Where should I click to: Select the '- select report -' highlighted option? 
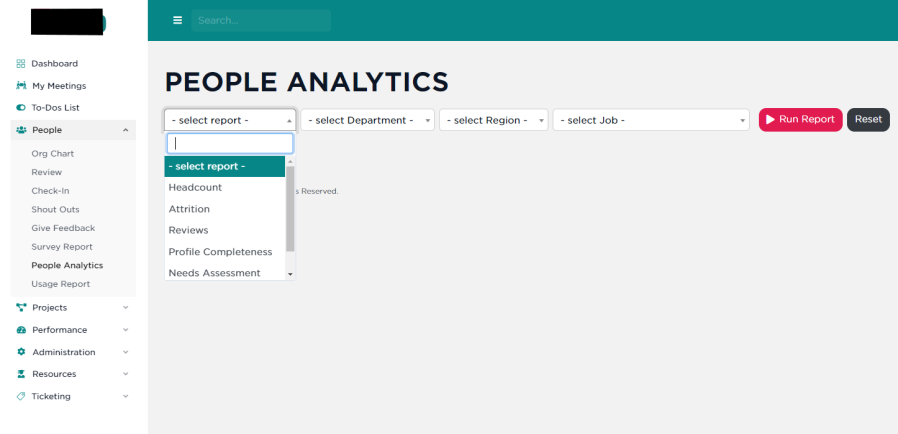click(224, 167)
